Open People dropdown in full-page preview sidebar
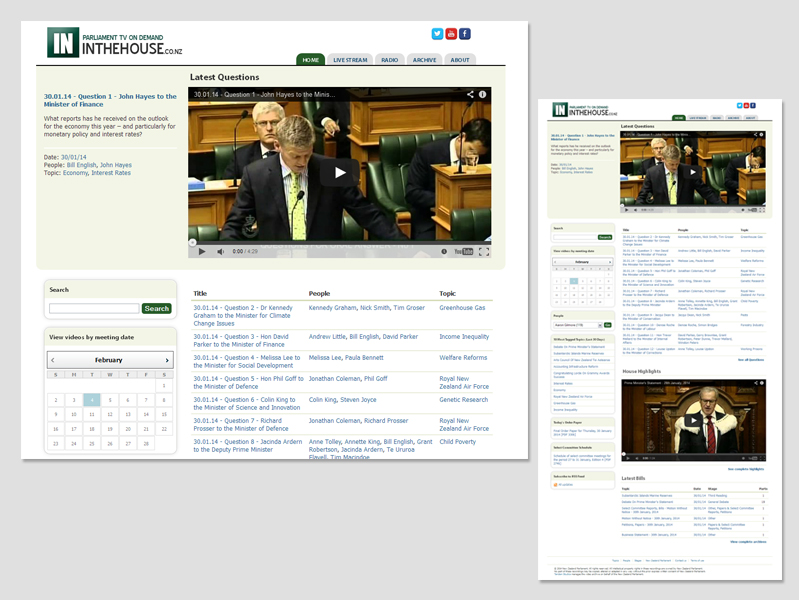This screenshot has height=600, width=799. click(x=578, y=325)
